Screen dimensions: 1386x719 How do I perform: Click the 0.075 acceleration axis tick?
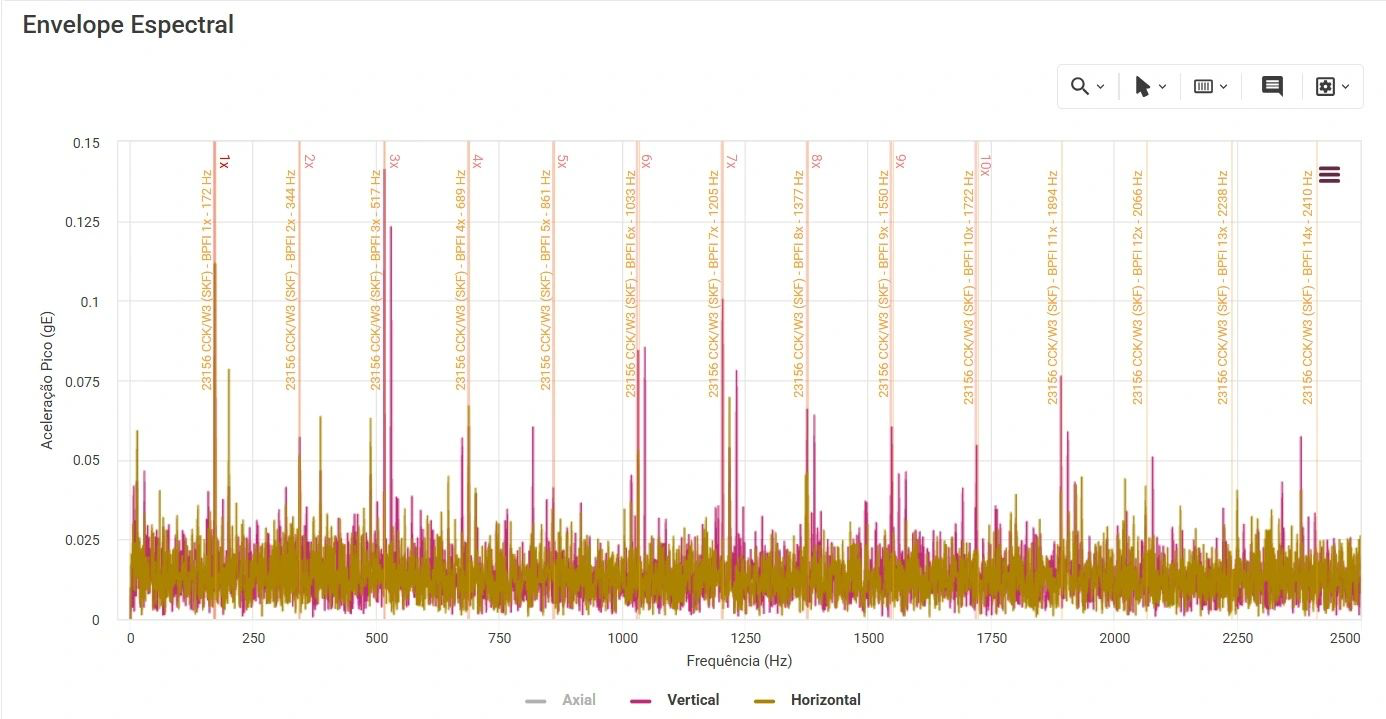82,381
